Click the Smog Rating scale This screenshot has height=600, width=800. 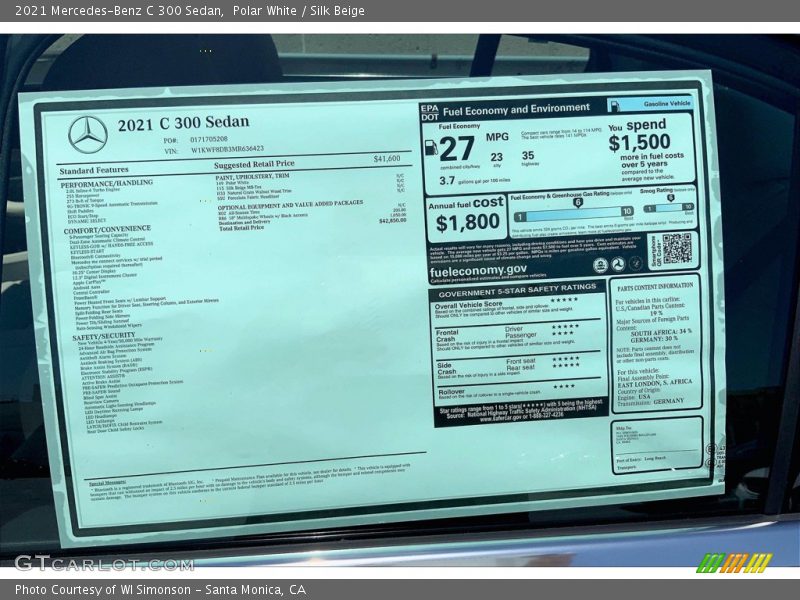coord(668,207)
